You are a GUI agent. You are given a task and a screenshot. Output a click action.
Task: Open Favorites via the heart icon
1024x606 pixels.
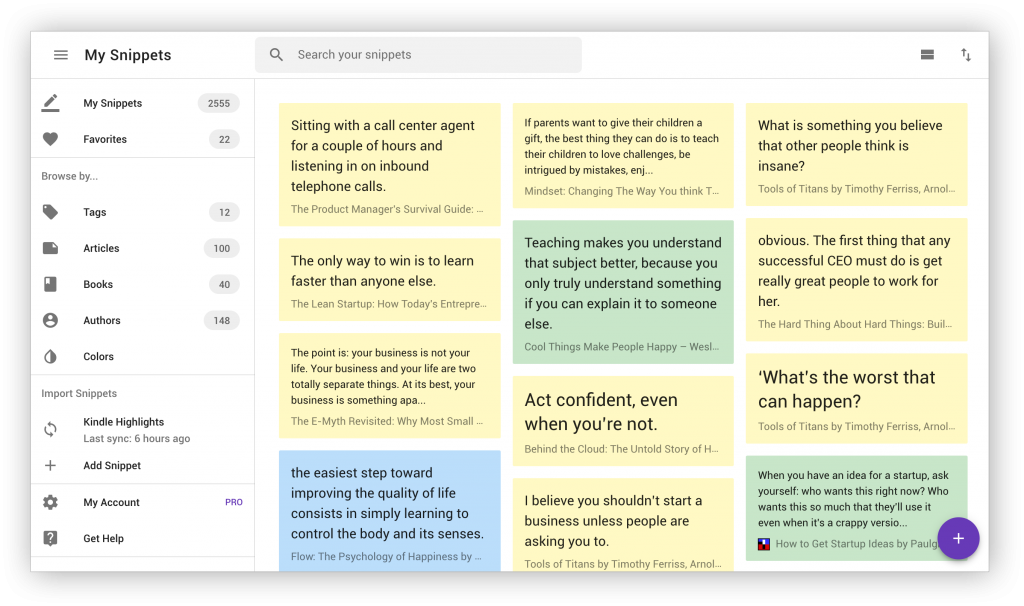click(50, 139)
